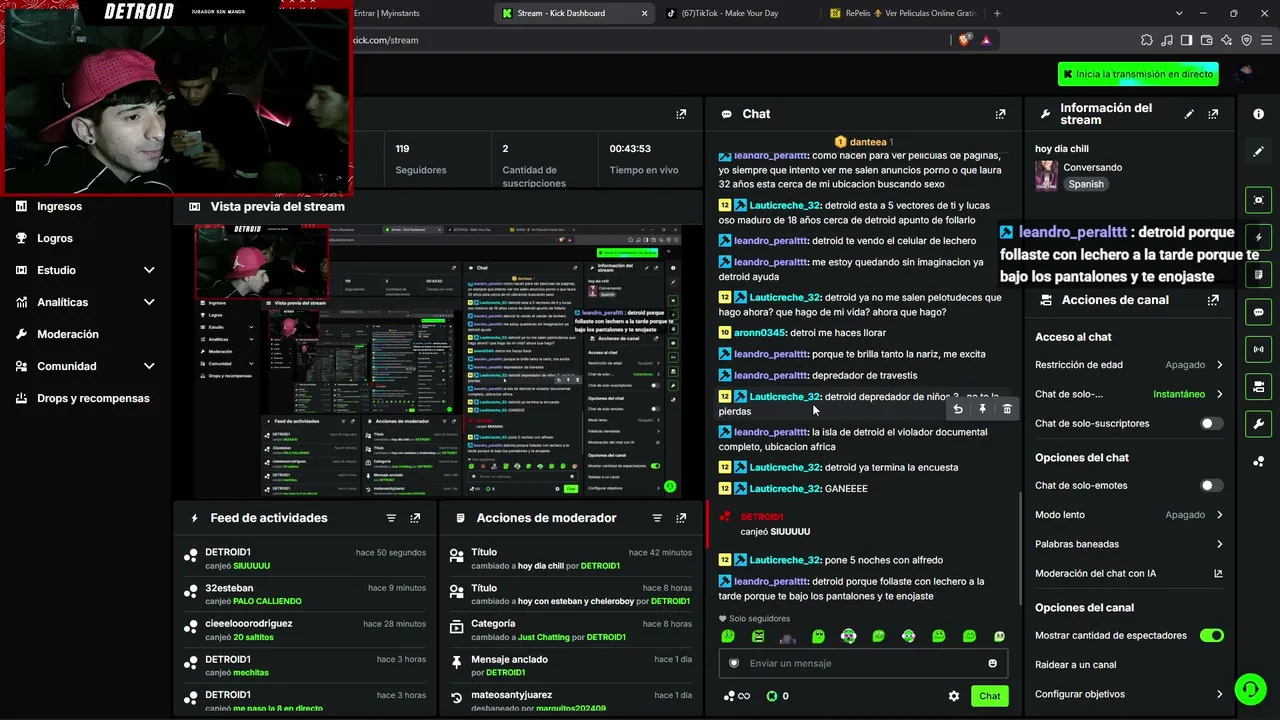Close the Stream - Kick Dashboard tab

645,13
